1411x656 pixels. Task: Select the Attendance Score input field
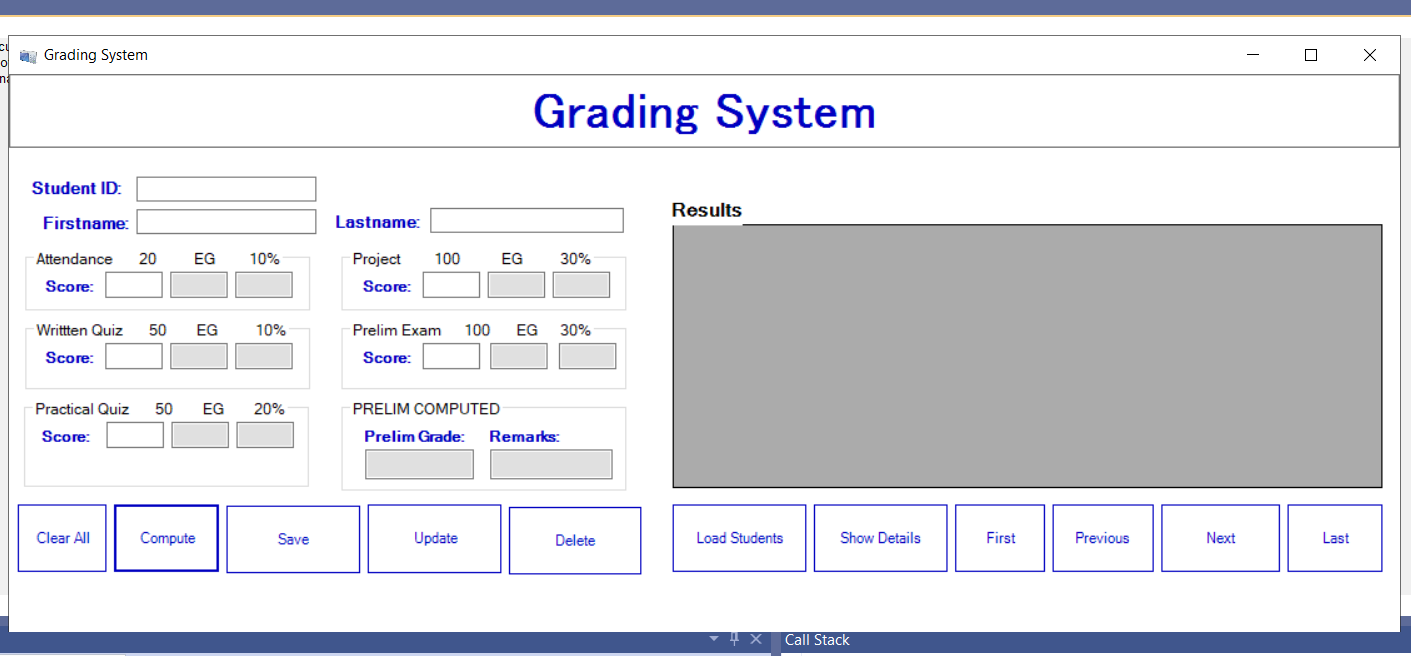tap(134, 285)
